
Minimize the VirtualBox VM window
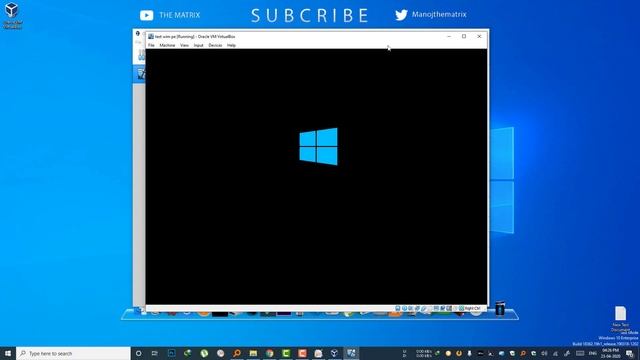coord(449,36)
